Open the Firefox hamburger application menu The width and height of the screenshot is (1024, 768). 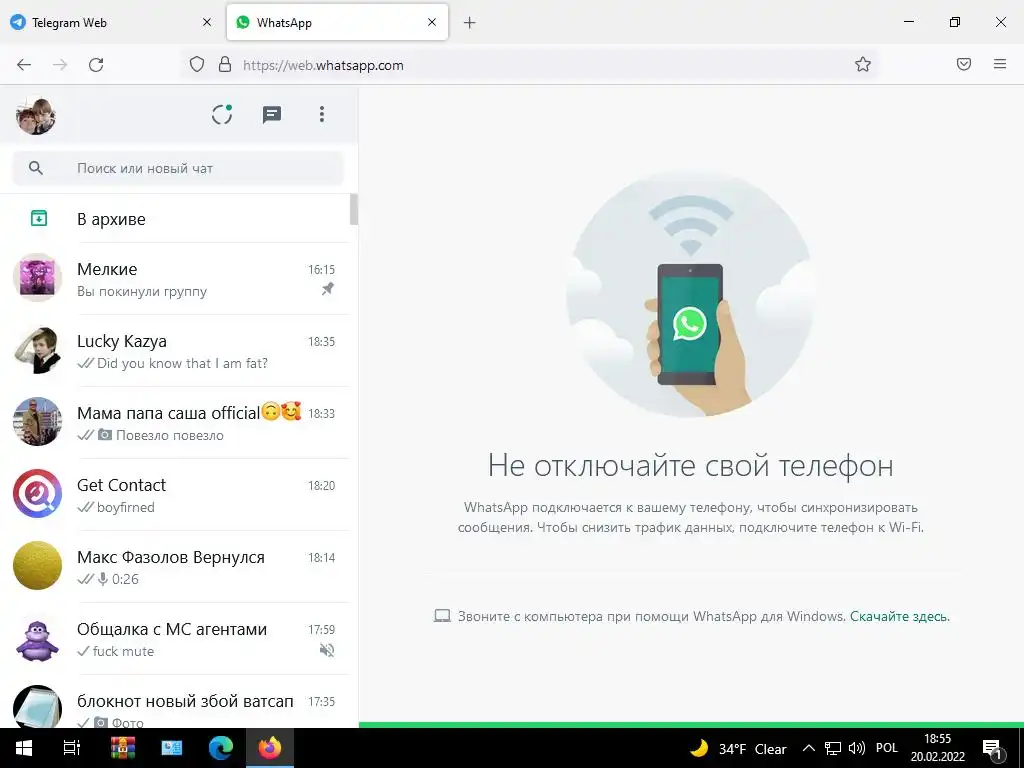pyautogui.click(x=1000, y=64)
